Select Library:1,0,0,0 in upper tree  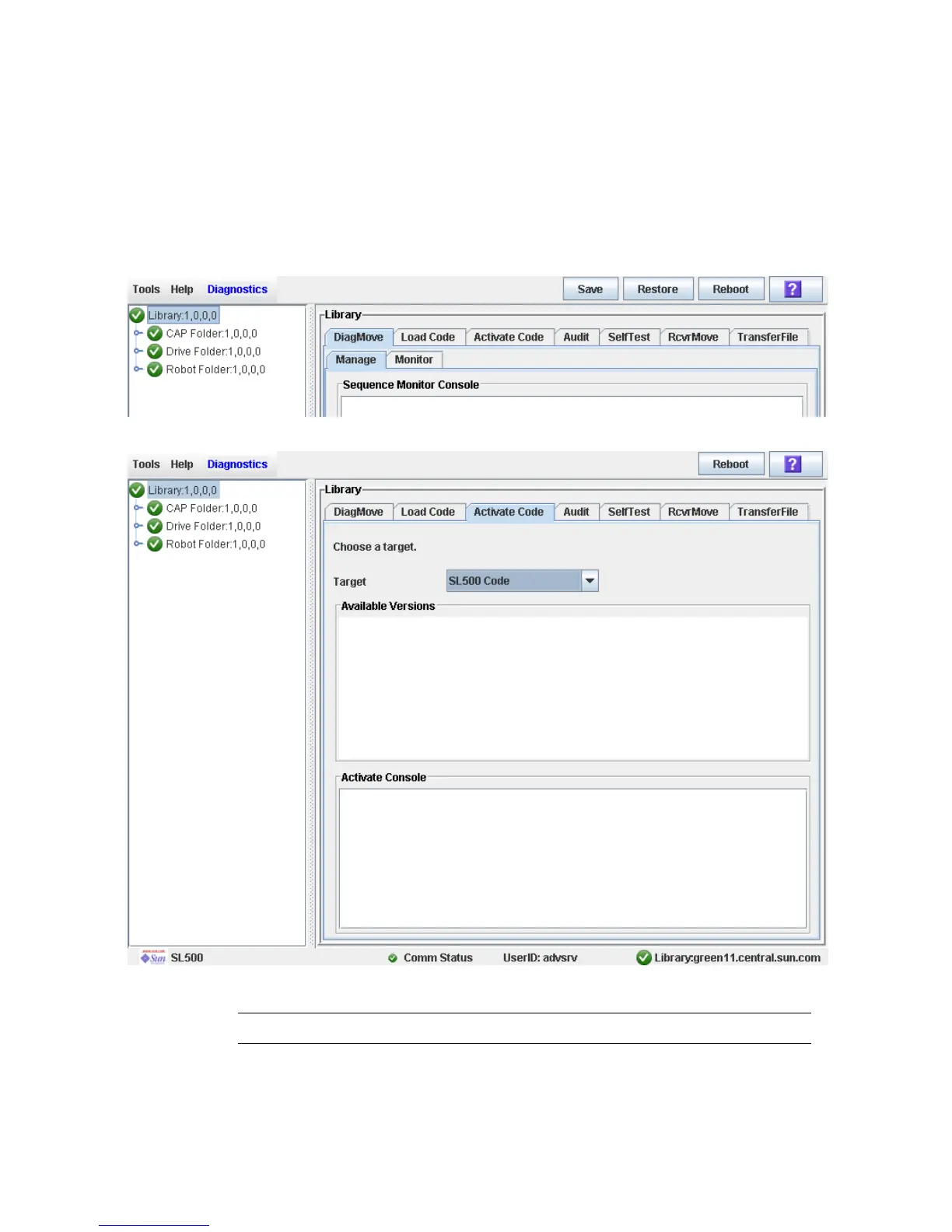[x=183, y=316]
